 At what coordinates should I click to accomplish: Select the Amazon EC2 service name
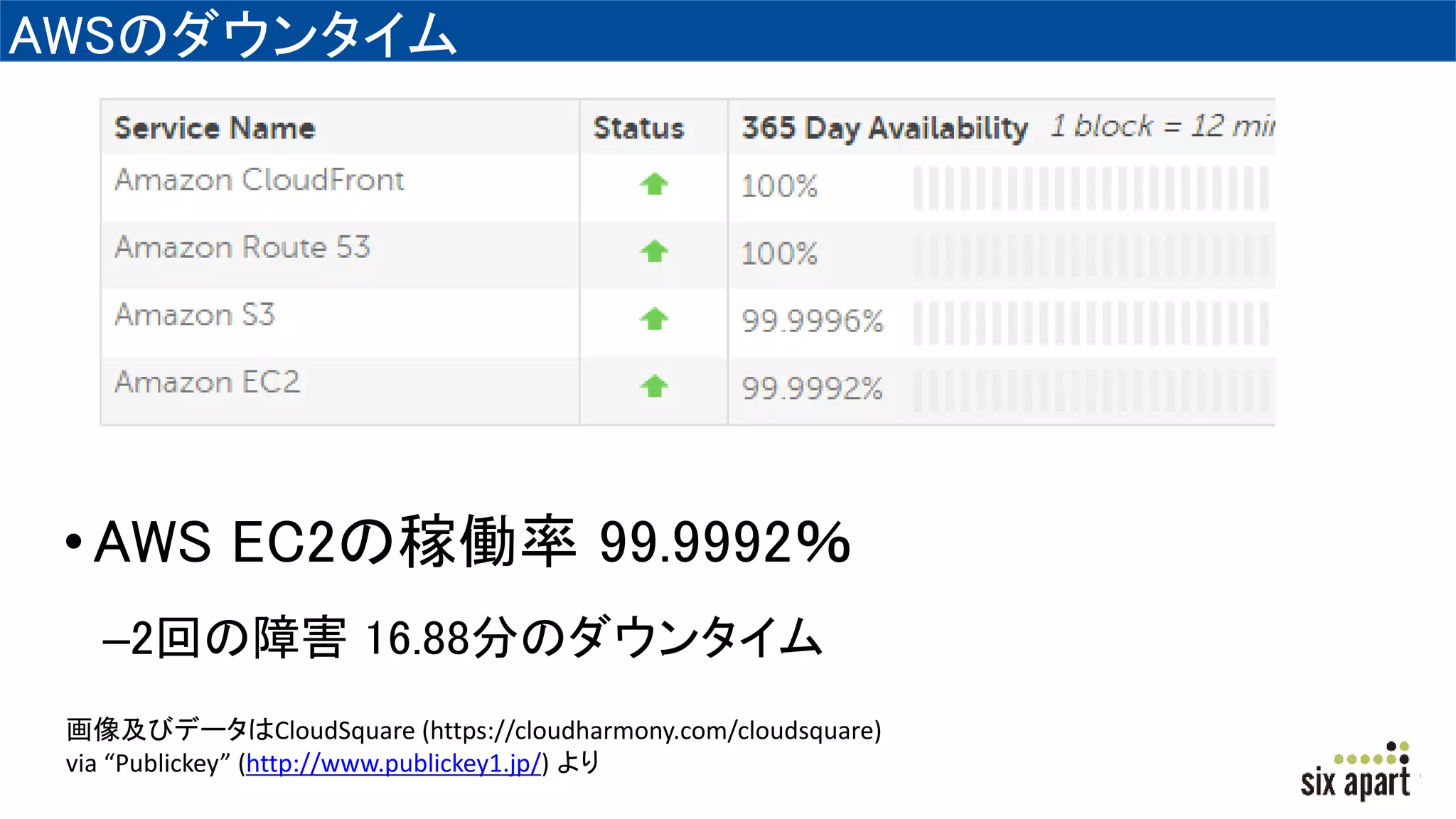tap(207, 382)
